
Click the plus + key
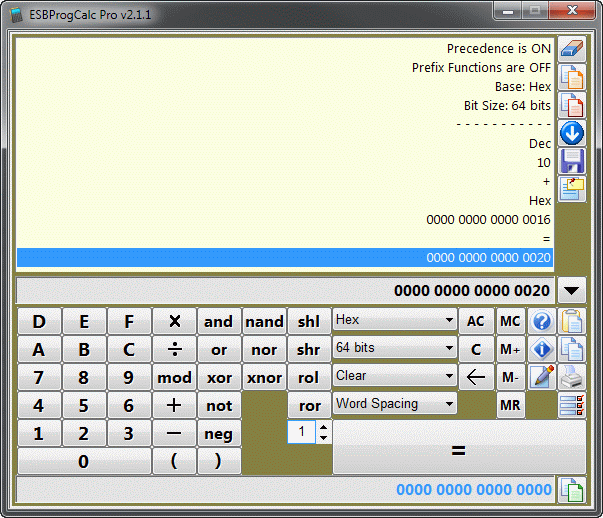(x=174, y=405)
